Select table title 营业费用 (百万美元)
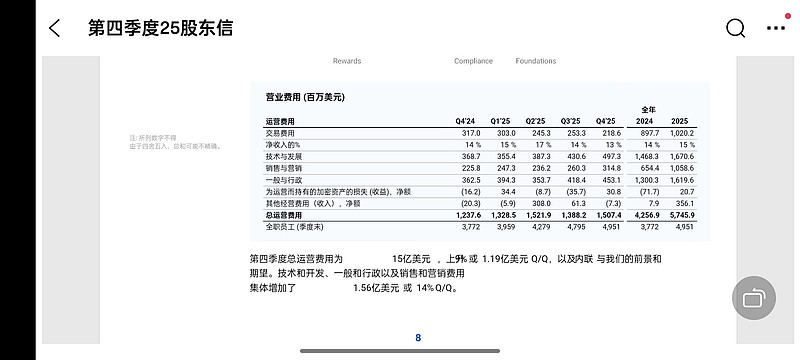The image size is (800, 360). pos(305,97)
